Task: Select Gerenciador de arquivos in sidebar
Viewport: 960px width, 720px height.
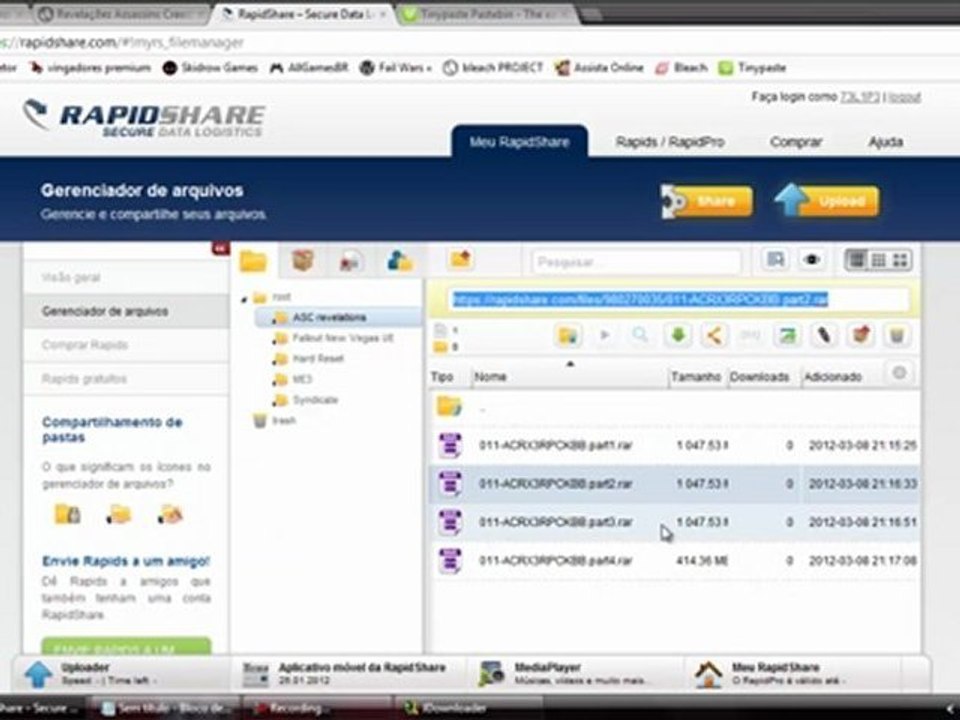Action: 126,311
